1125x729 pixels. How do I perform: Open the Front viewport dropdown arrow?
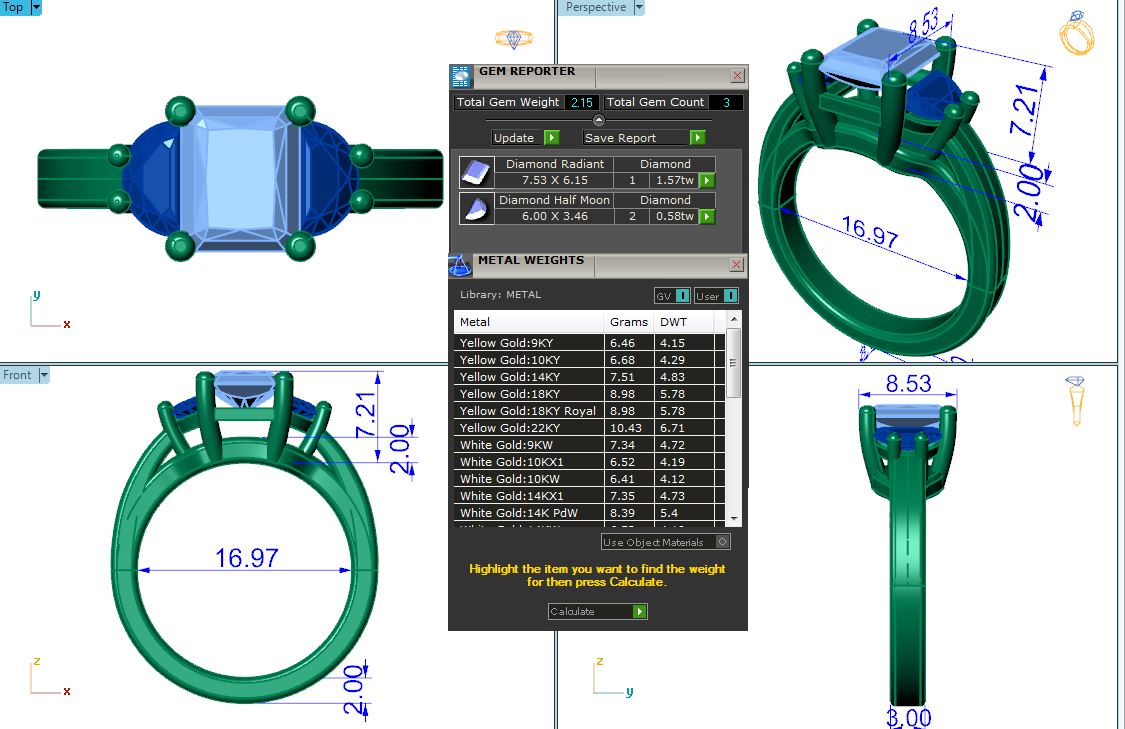[x=44, y=375]
